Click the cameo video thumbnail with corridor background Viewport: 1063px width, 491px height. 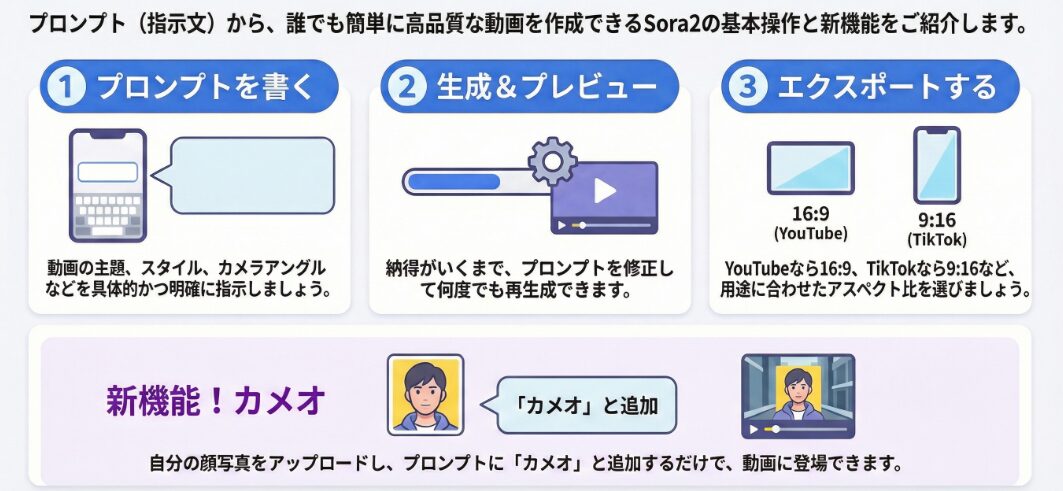(x=798, y=396)
